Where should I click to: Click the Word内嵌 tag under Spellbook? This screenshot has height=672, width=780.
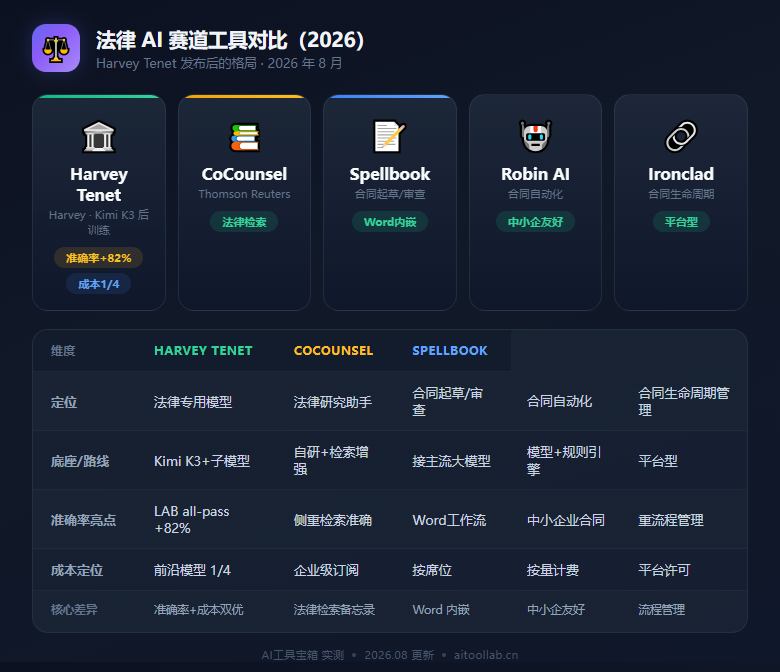(x=390, y=222)
